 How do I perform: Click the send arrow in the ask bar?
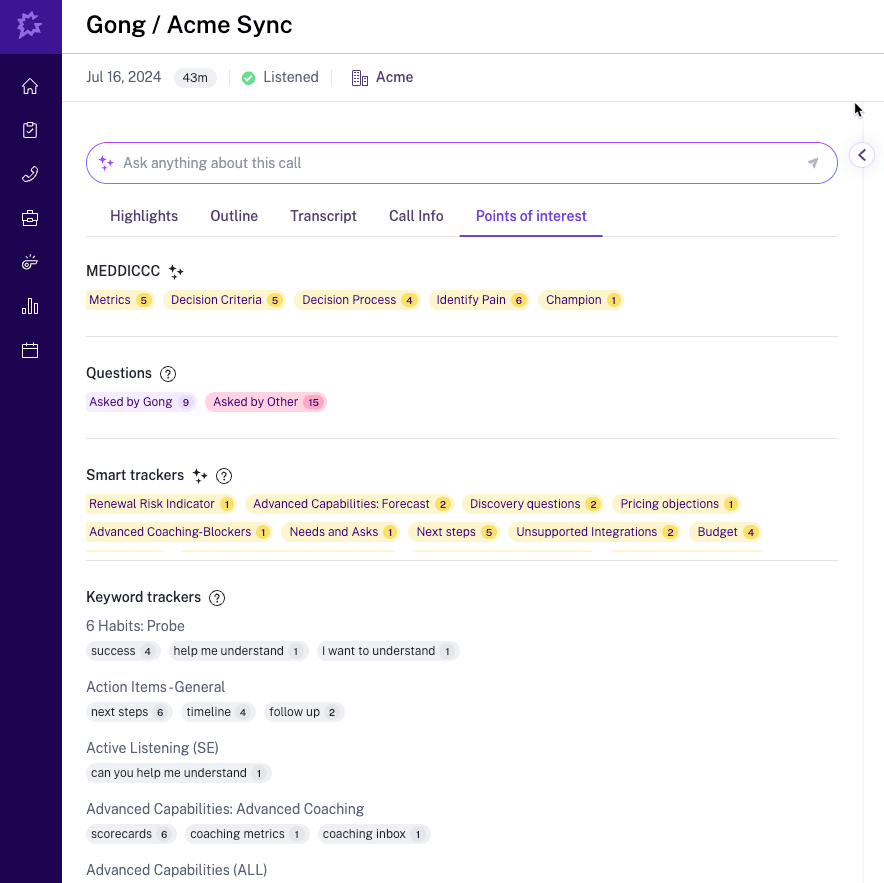(812, 163)
